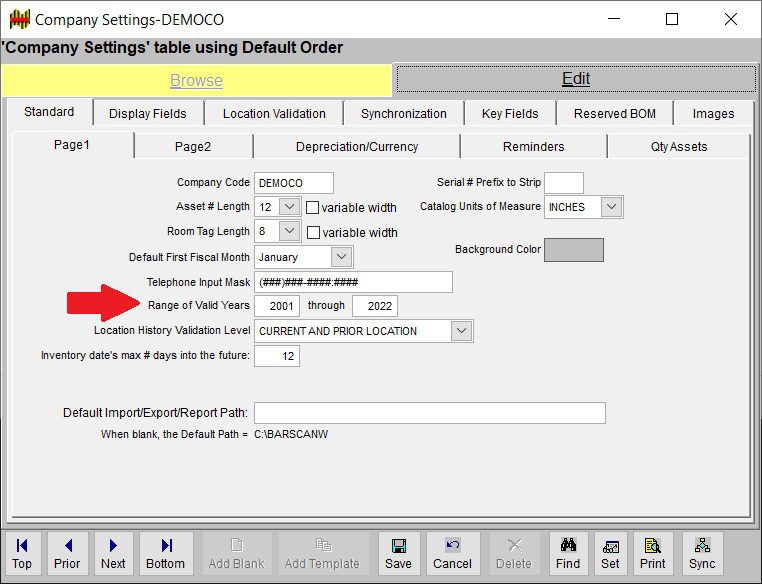762x584 pixels.
Task: Click the Save disk button
Action: click(x=398, y=553)
